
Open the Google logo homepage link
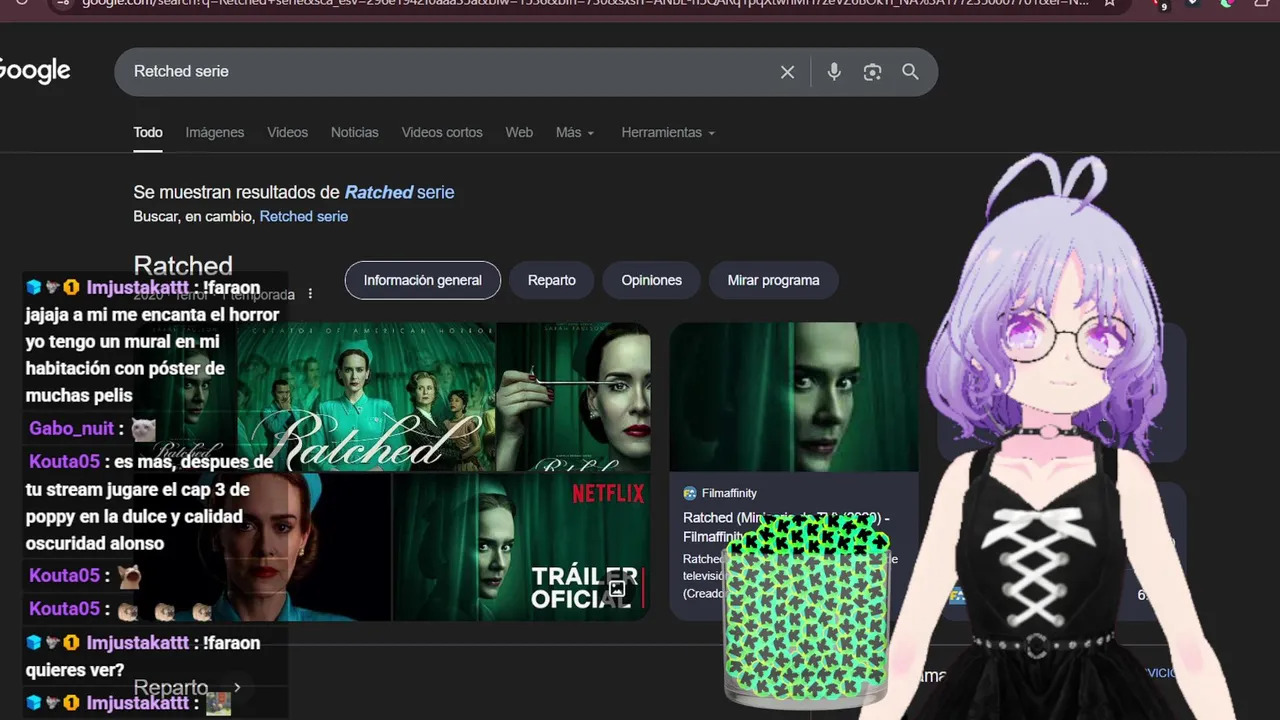pyautogui.click(x=34, y=71)
